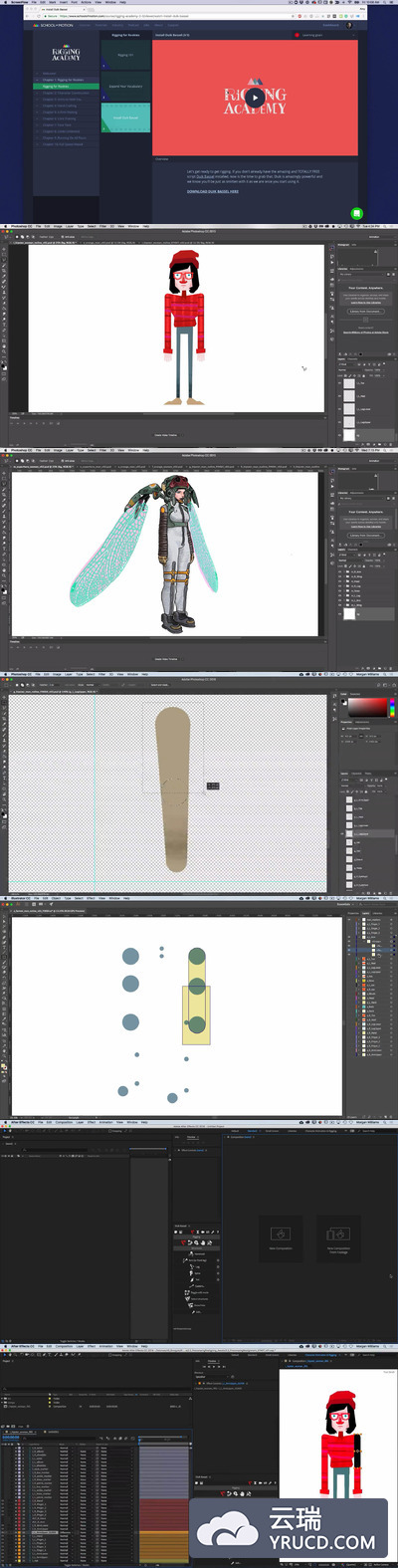Click the New Composition button in After Effects
Image resolution: width=398 pixels, height=1568 pixels.
click(x=280, y=1237)
